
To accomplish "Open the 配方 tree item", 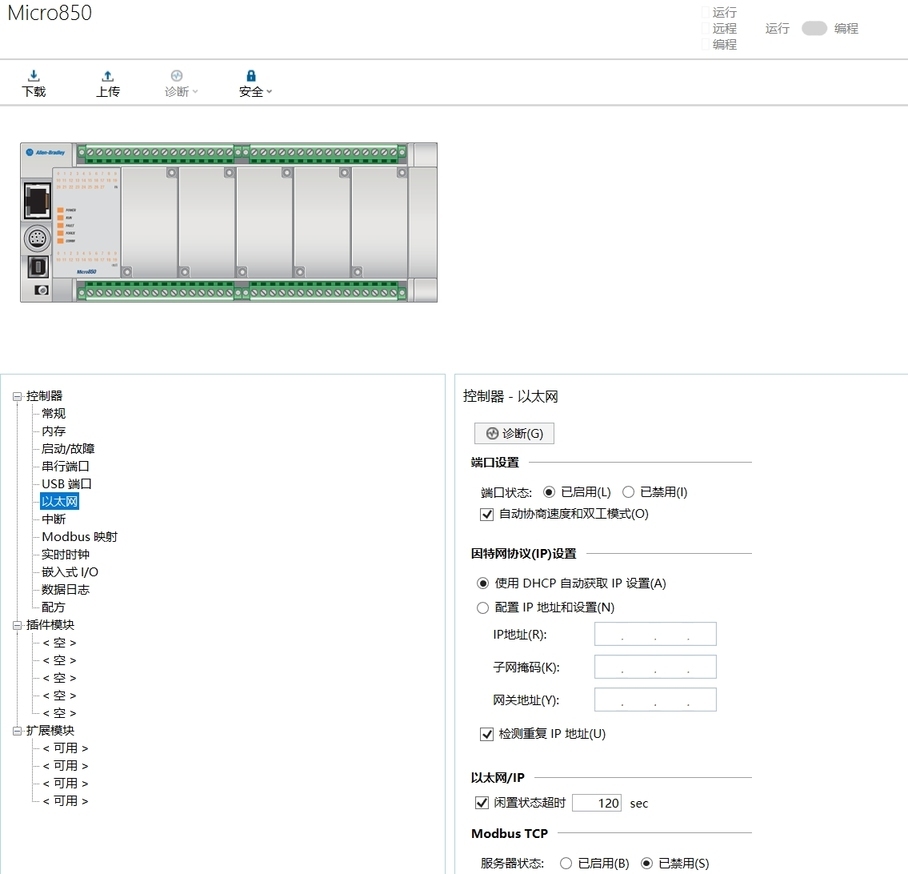I will pos(53,607).
